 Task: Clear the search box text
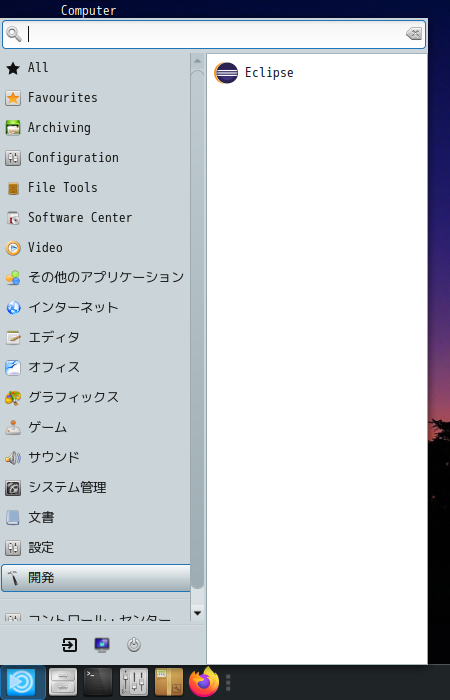click(414, 33)
